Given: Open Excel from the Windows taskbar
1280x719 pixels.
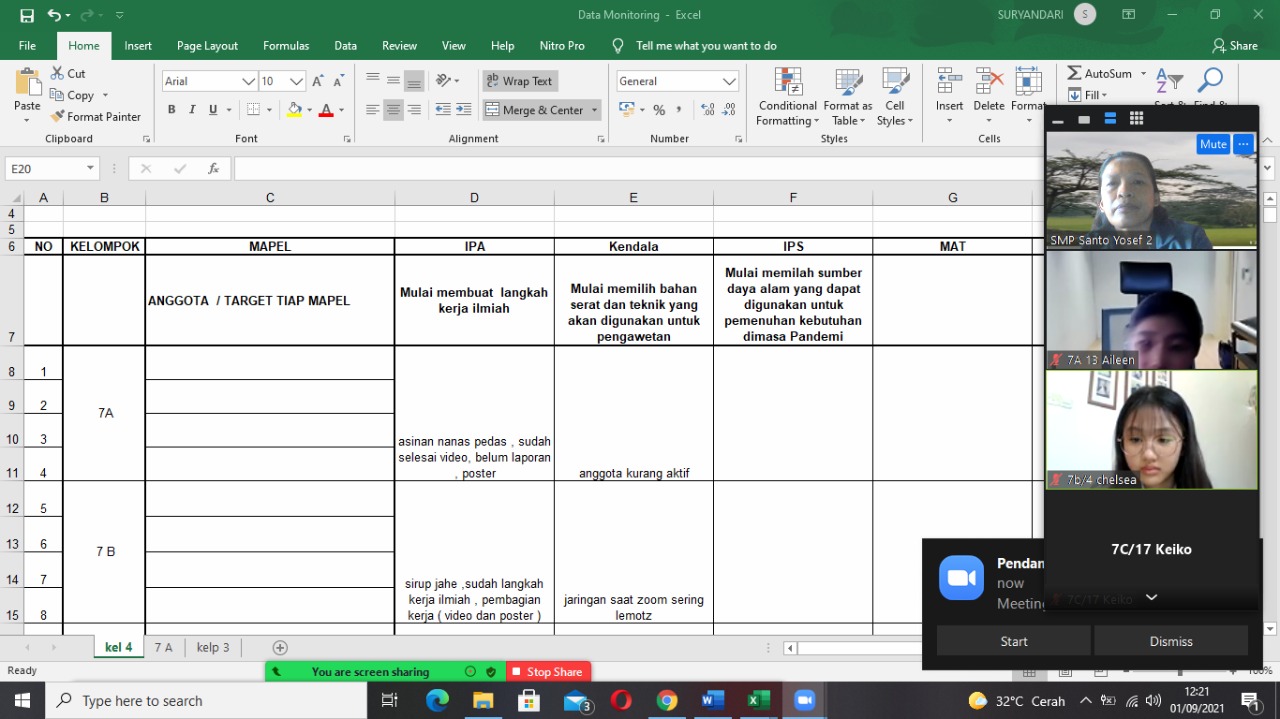Looking at the screenshot, I should point(758,701).
